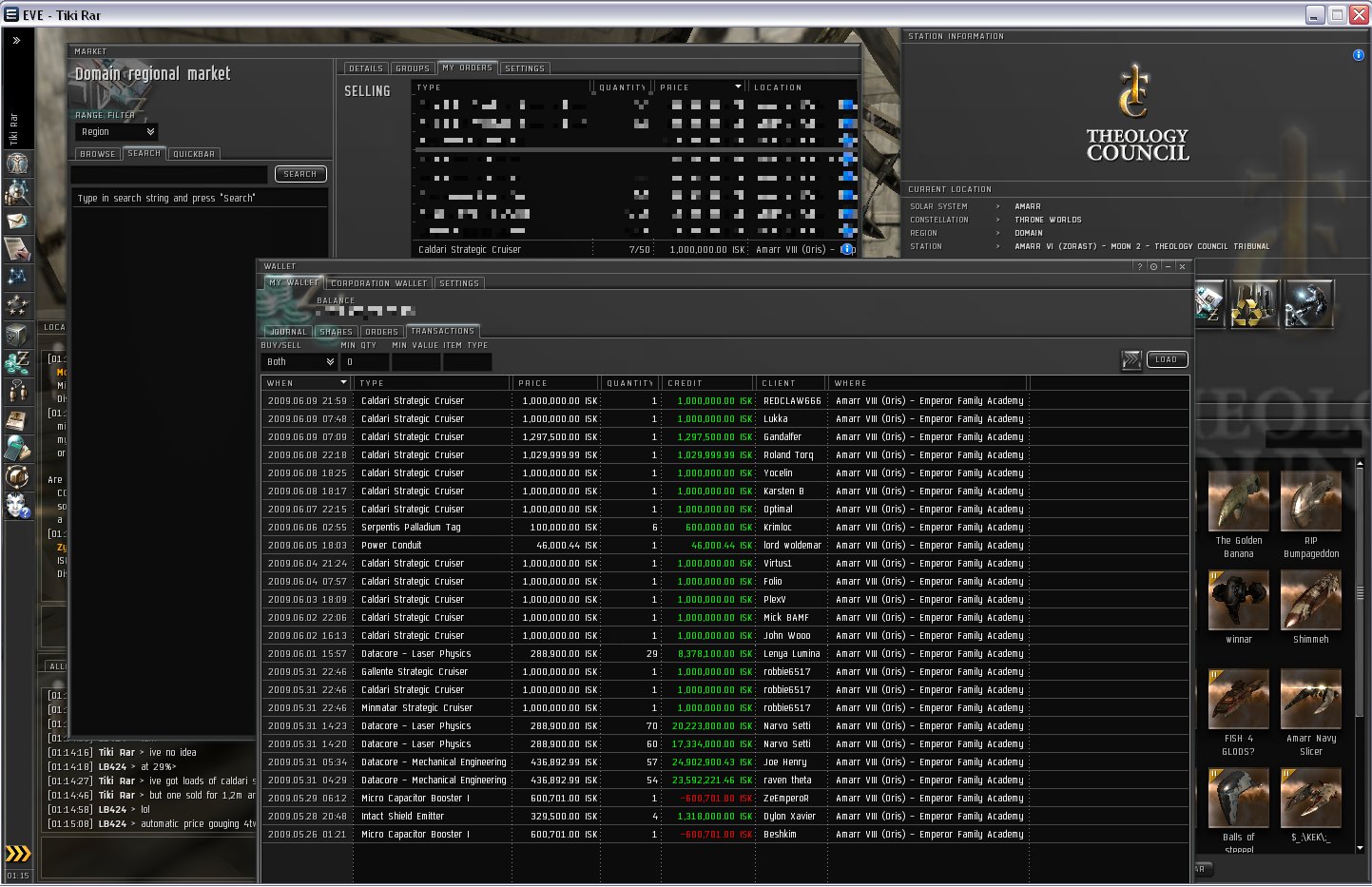Open the Wallet coins icon in sidebar
The width and height of the screenshot is (1372, 887).
(x=17, y=363)
